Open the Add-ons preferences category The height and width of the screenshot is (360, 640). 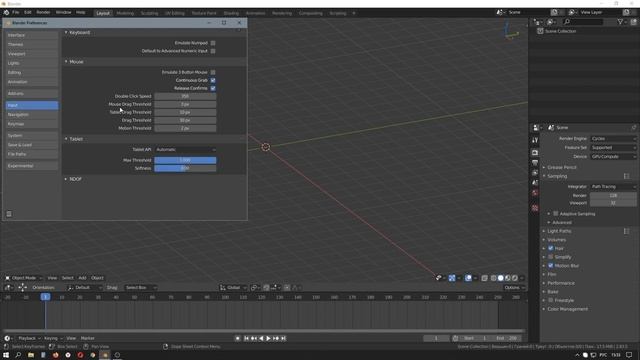(x=32, y=93)
